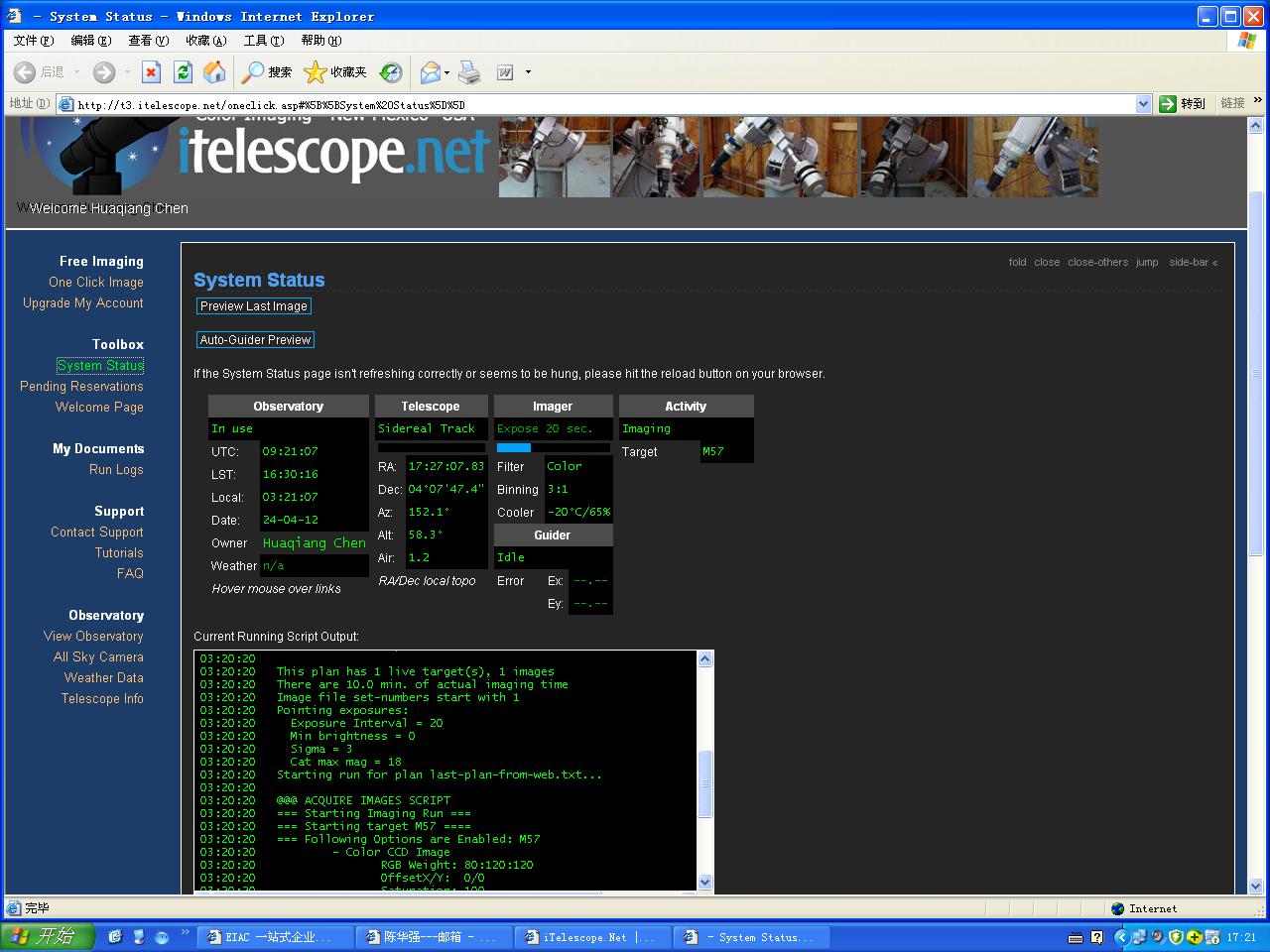The height and width of the screenshot is (952, 1270).
Task: Click the 'close' panel control
Action: (x=1047, y=263)
